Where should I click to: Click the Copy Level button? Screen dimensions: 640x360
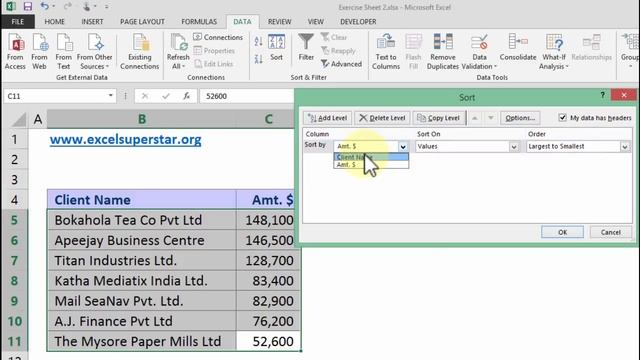click(438, 118)
